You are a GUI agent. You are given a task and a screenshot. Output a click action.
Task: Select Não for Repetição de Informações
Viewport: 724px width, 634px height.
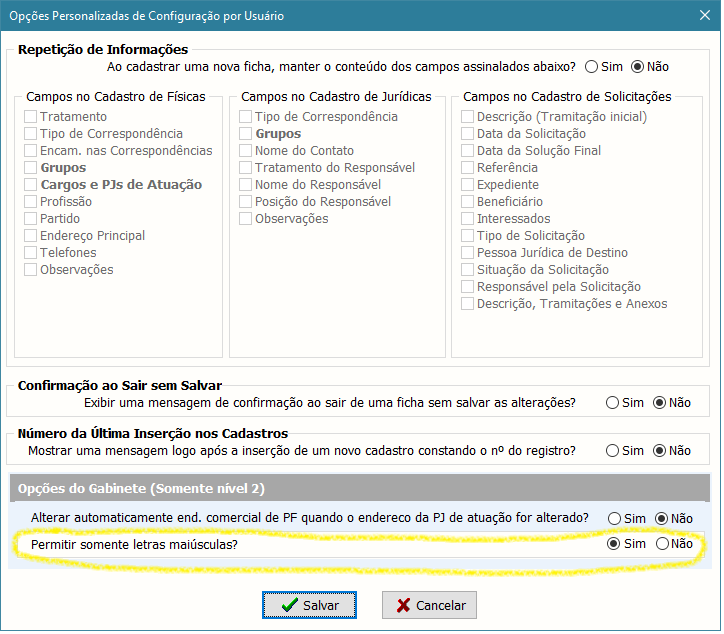click(x=638, y=66)
